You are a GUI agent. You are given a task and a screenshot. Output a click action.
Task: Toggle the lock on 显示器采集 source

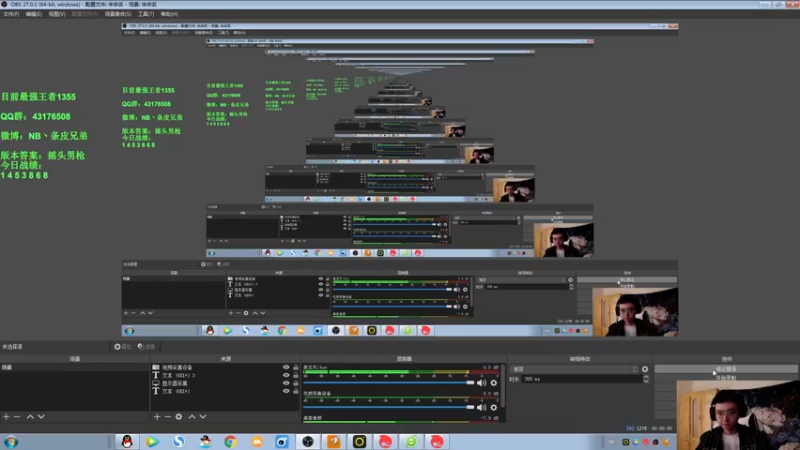click(295, 383)
